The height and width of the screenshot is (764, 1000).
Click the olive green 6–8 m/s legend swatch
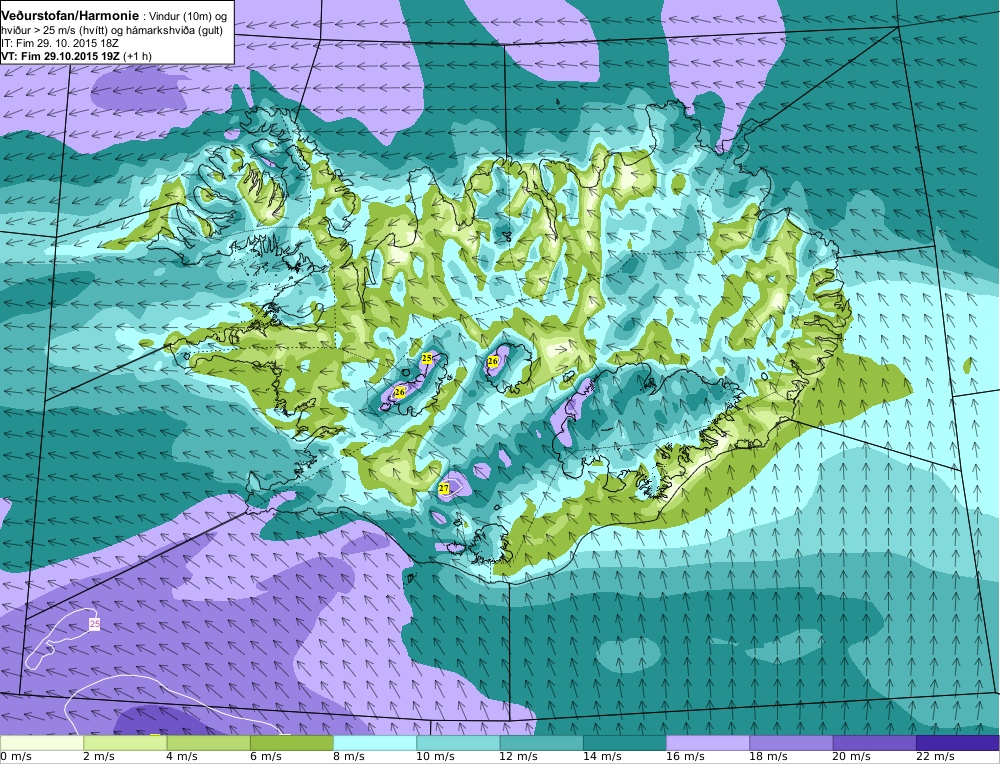(291, 743)
